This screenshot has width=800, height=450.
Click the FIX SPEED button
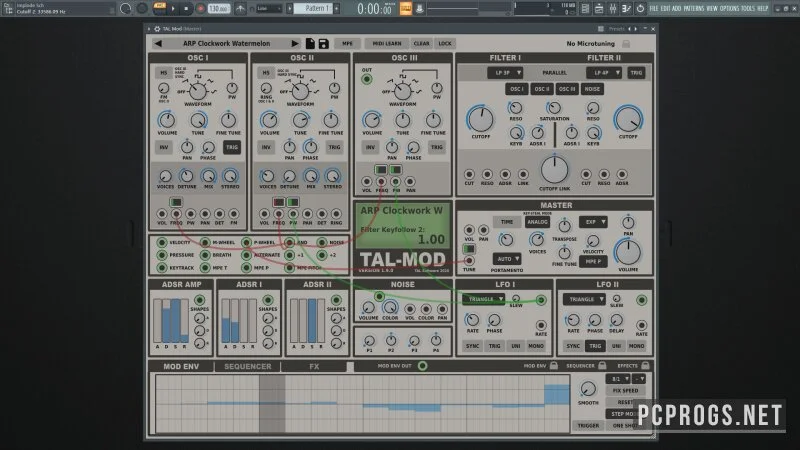coord(626,390)
